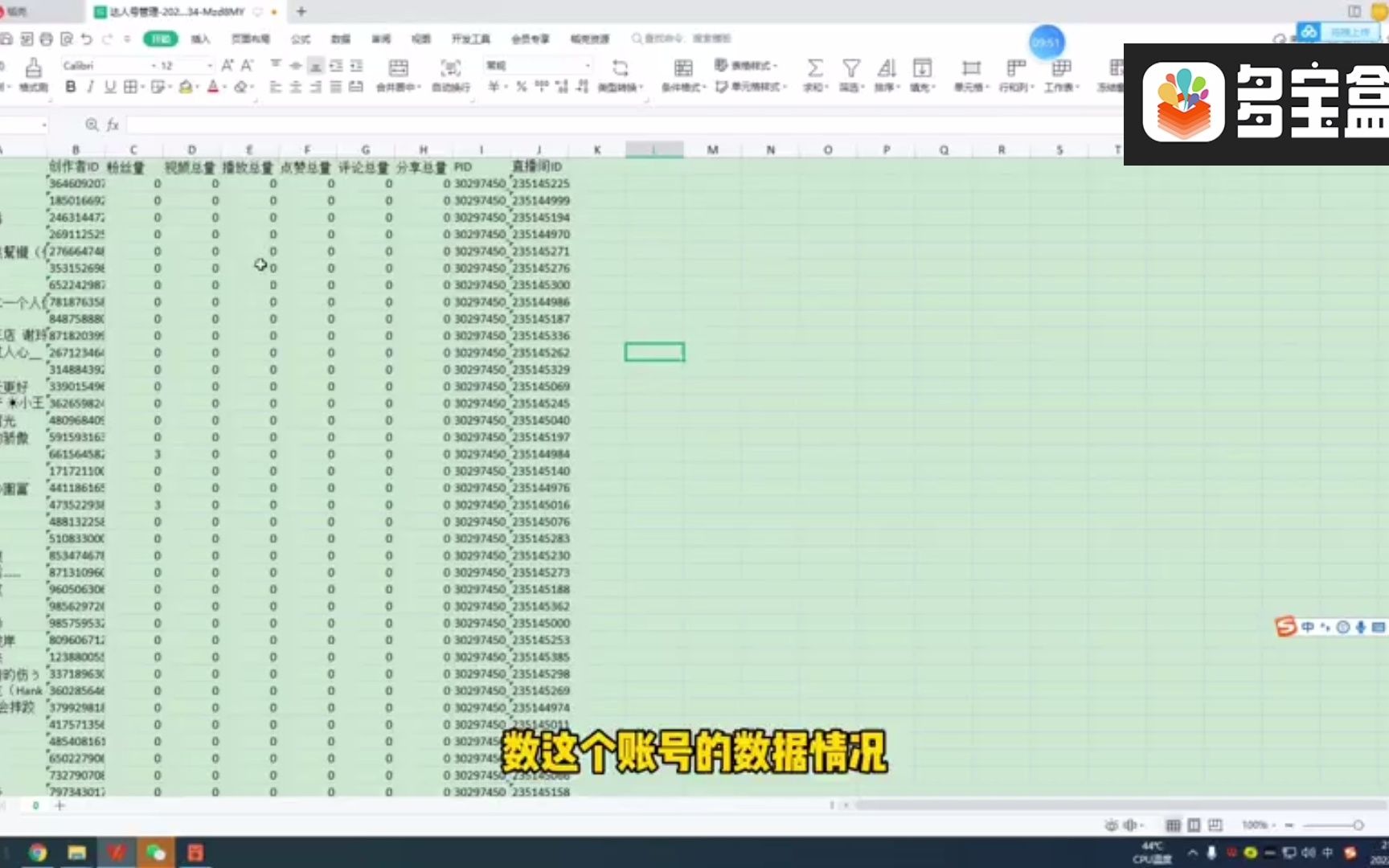Open the Page Layout ribbon tab
The height and width of the screenshot is (868, 1389).
[251, 39]
